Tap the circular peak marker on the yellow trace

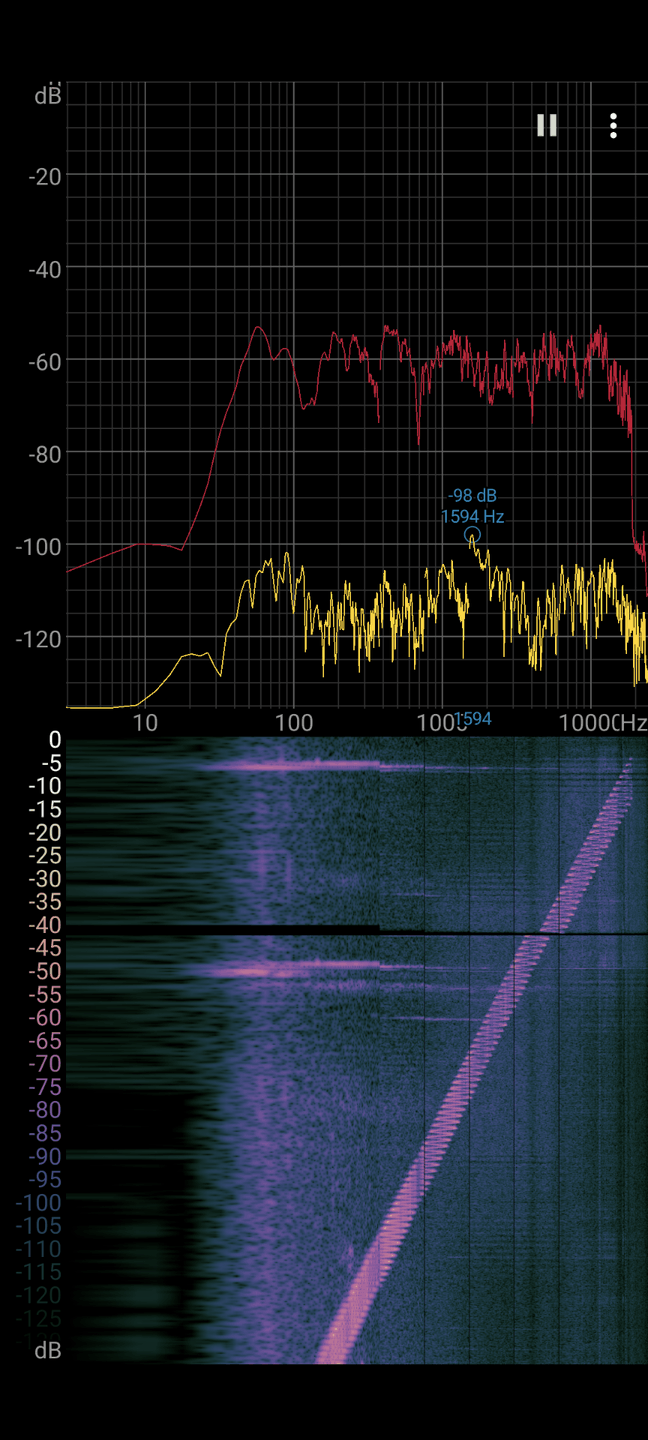click(472, 536)
